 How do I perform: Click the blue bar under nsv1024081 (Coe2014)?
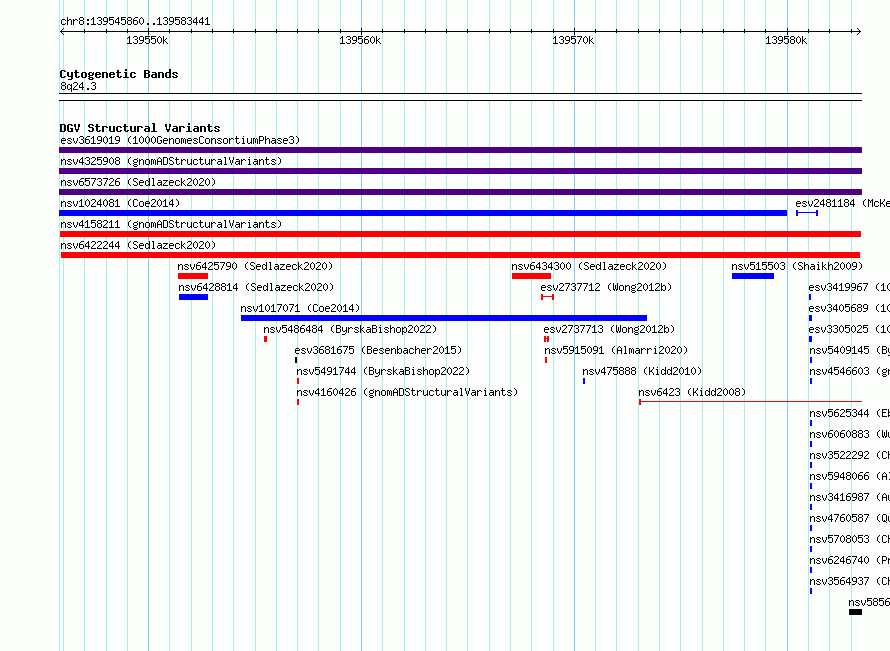click(x=423, y=213)
